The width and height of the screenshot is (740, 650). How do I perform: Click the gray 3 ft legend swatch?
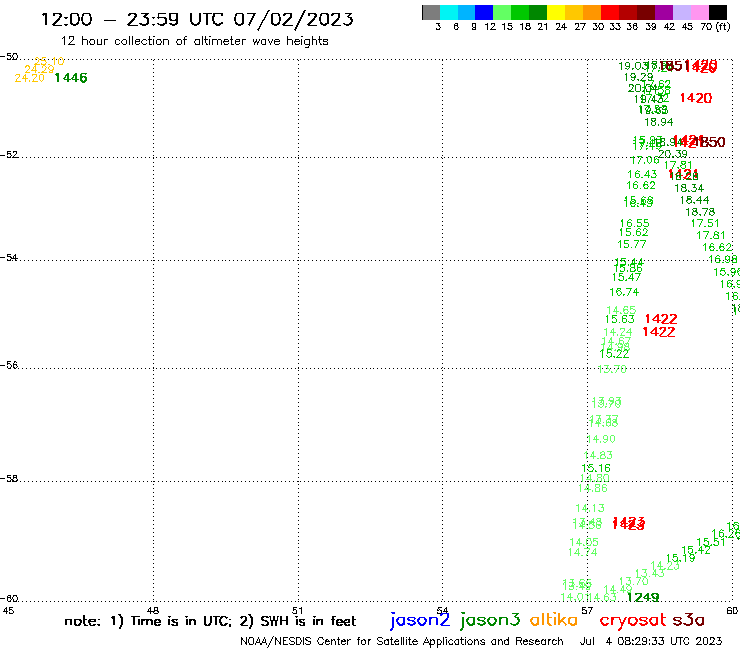pos(431,12)
